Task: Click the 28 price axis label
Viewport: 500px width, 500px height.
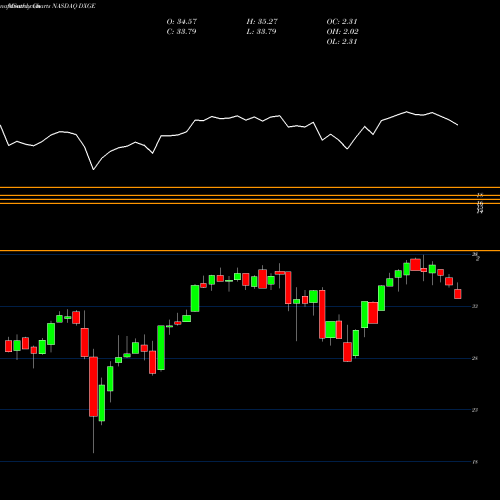Action: [475, 358]
